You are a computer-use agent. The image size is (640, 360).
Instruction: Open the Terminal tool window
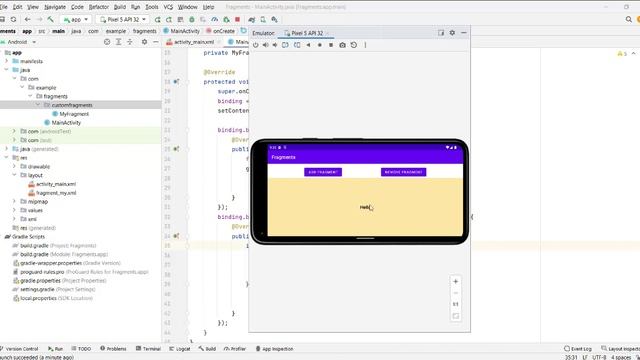(148, 349)
